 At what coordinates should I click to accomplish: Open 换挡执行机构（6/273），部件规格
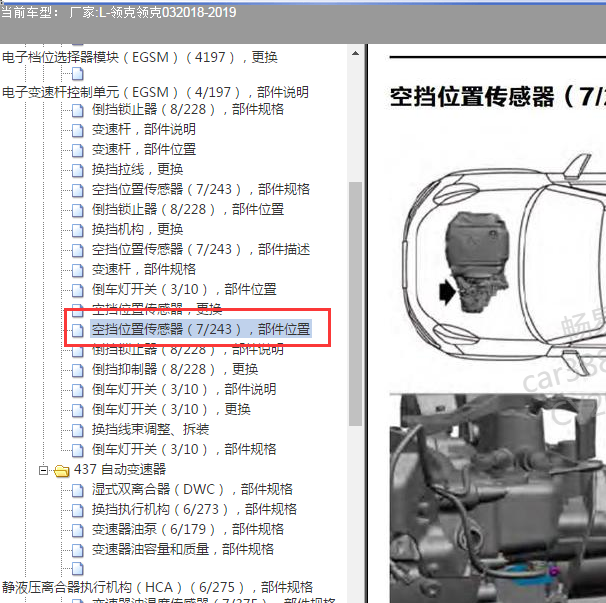[x=194, y=509]
